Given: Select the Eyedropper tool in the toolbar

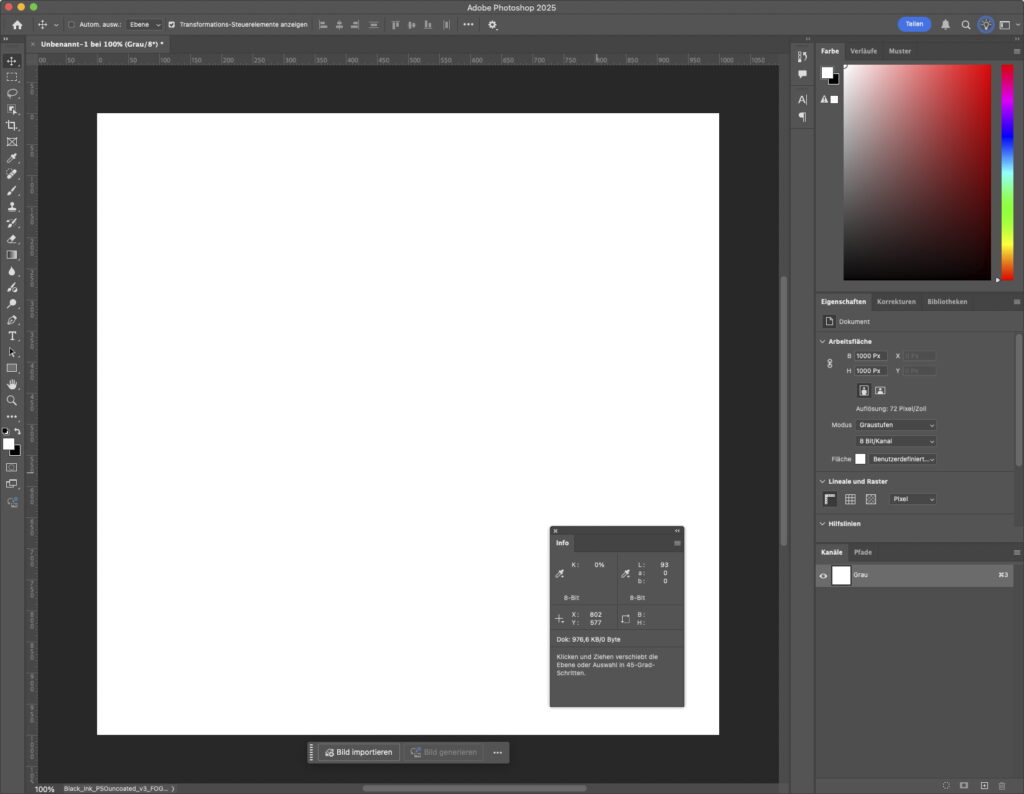Looking at the screenshot, I should click(x=12, y=158).
